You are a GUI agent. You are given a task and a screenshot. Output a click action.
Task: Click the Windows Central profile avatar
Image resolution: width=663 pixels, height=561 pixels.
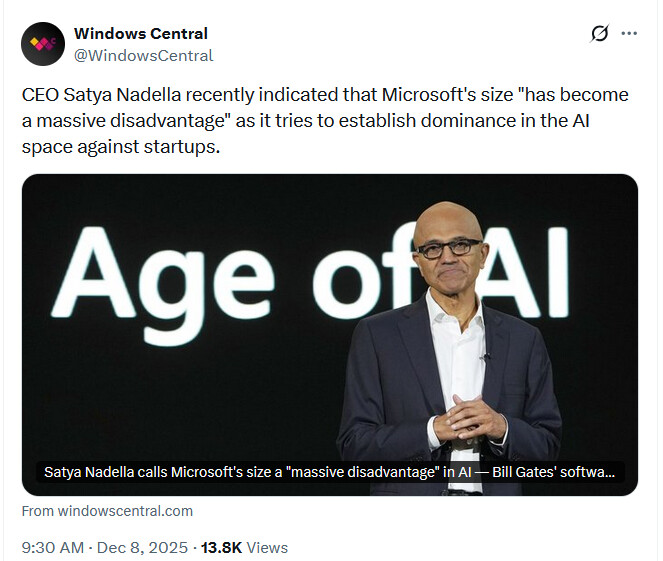click(43, 44)
